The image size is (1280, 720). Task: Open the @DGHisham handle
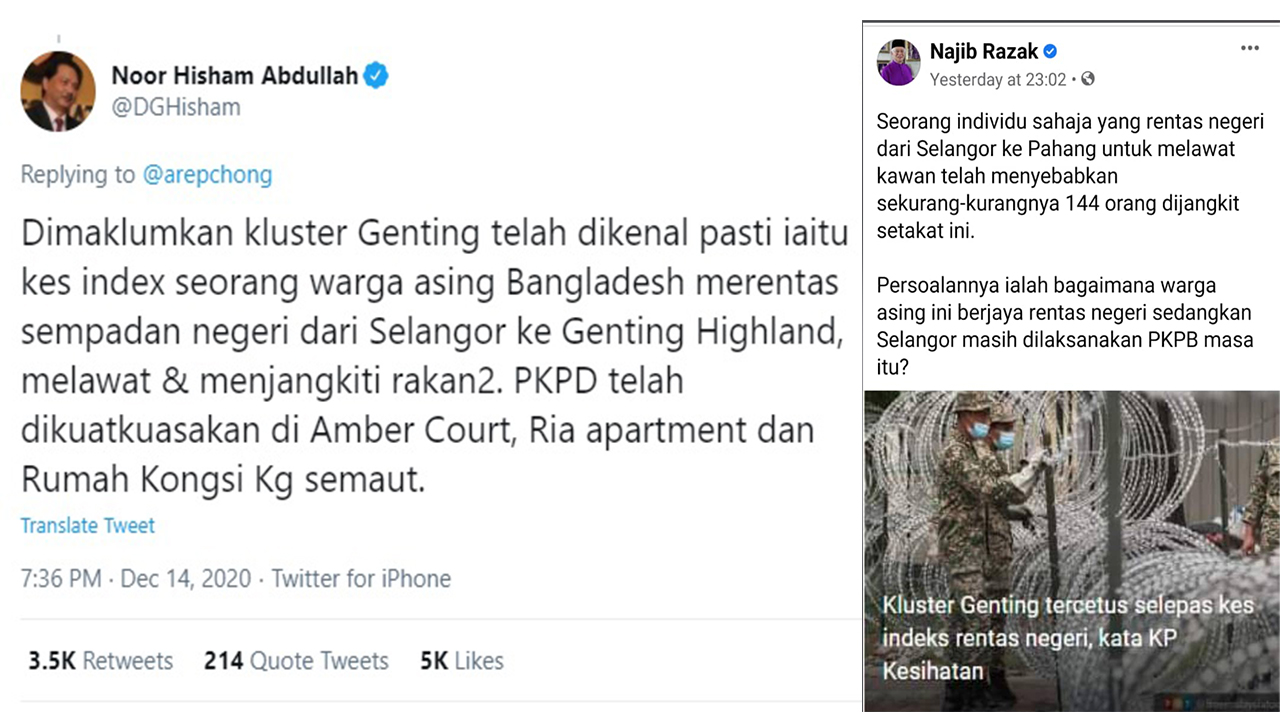point(176,107)
